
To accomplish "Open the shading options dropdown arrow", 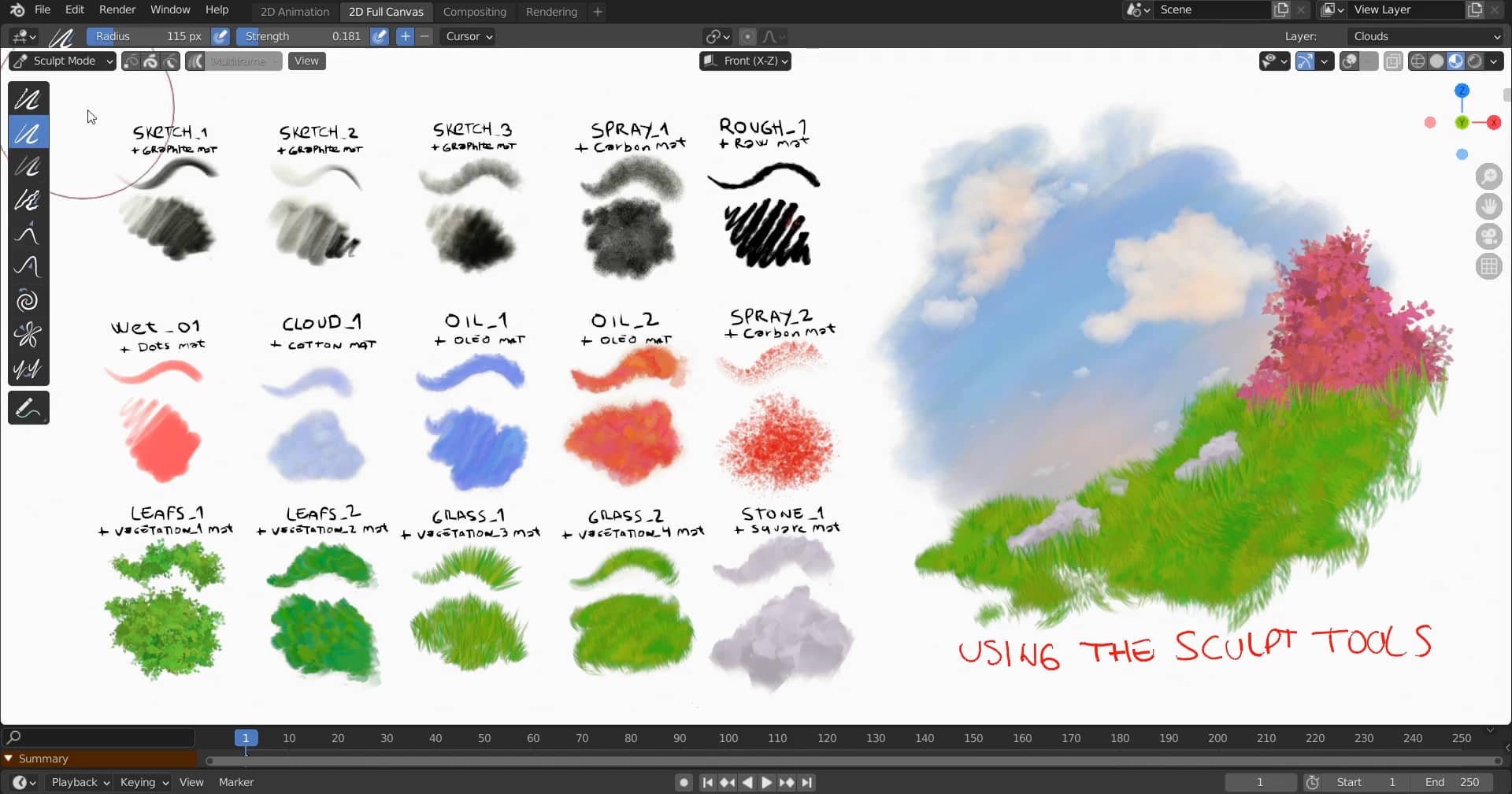I will pos(1494,61).
